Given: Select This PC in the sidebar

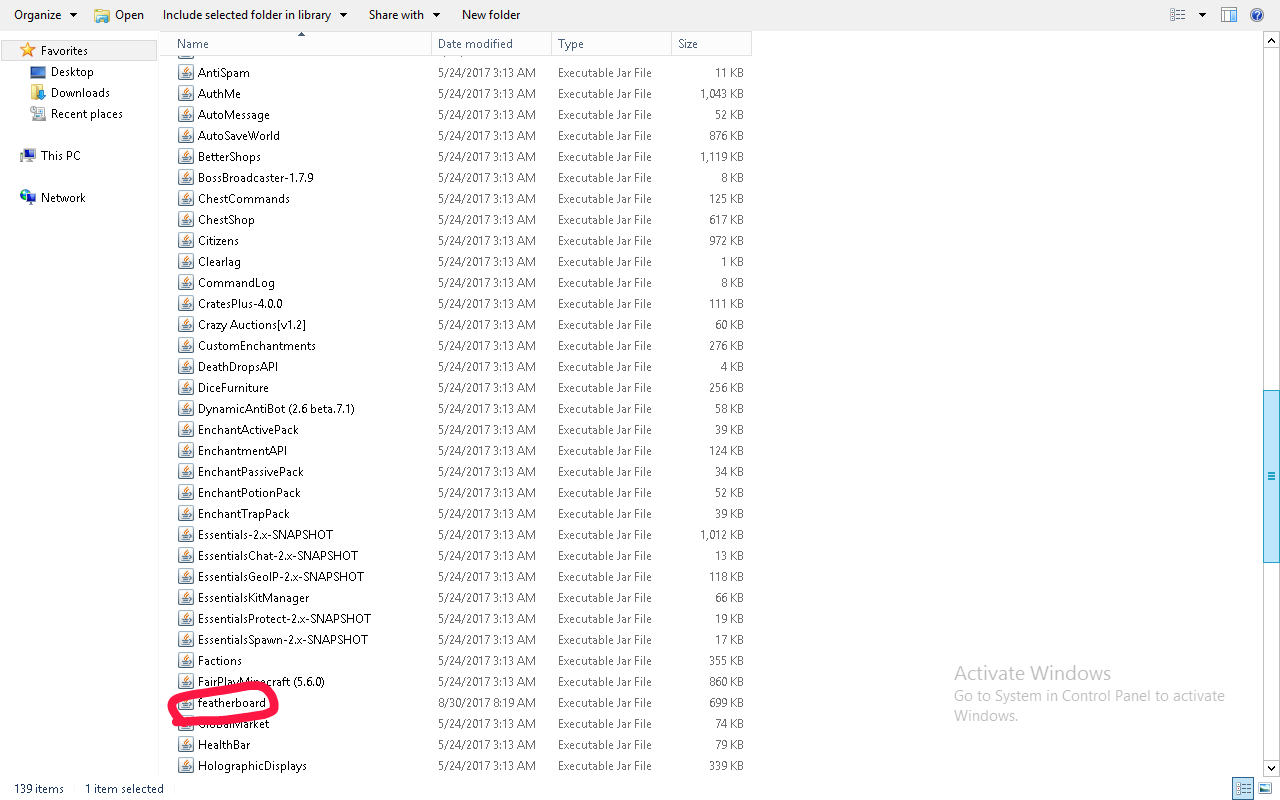Looking at the screenshot, I should click(60, 156).
